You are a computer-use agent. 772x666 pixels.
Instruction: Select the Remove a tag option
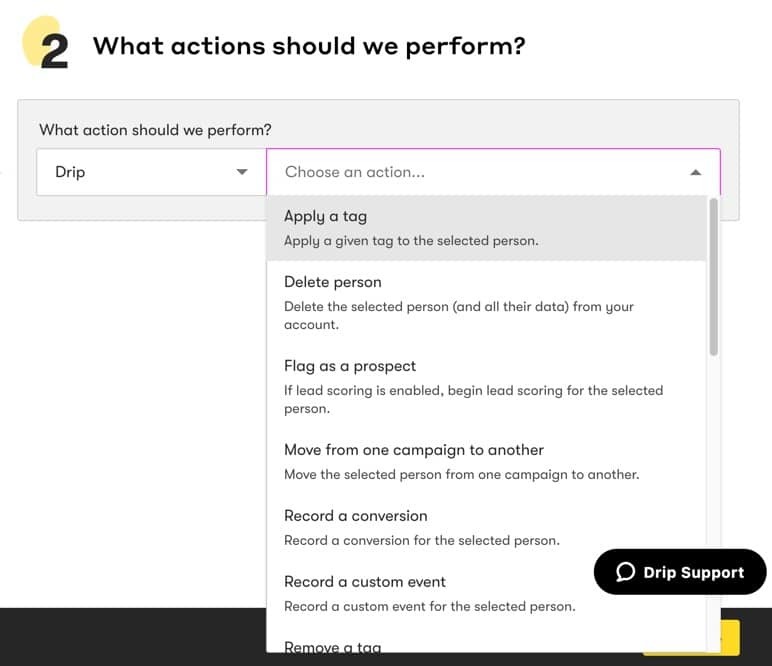(333, 647)
